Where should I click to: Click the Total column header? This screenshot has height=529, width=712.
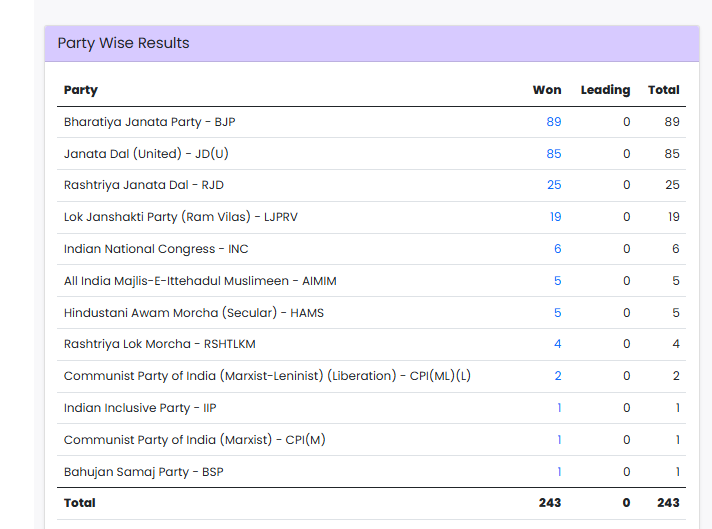(663, 90)
